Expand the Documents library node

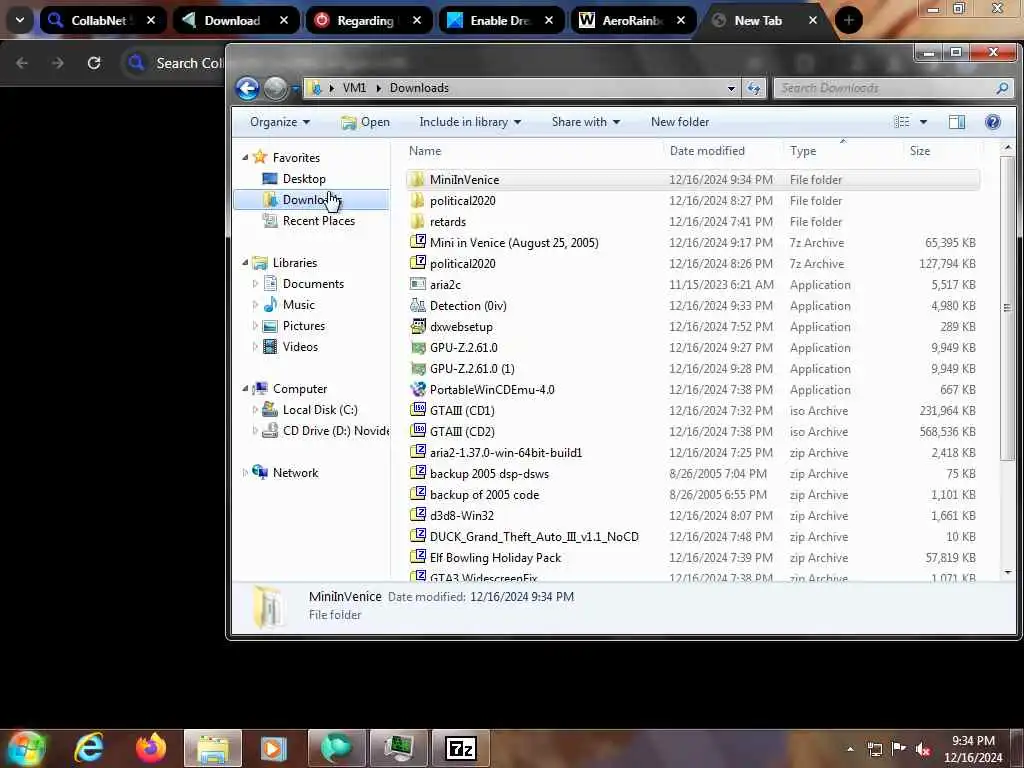pos(255,284)
